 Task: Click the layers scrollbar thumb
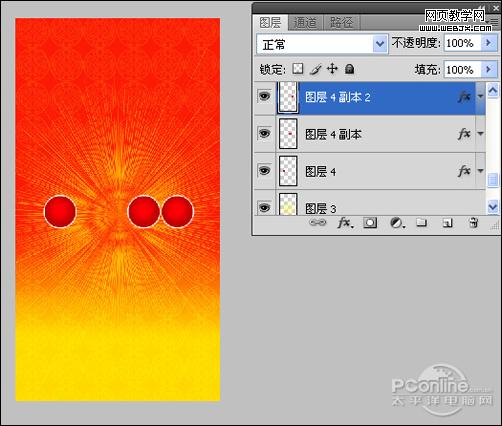tap(493, 180)
